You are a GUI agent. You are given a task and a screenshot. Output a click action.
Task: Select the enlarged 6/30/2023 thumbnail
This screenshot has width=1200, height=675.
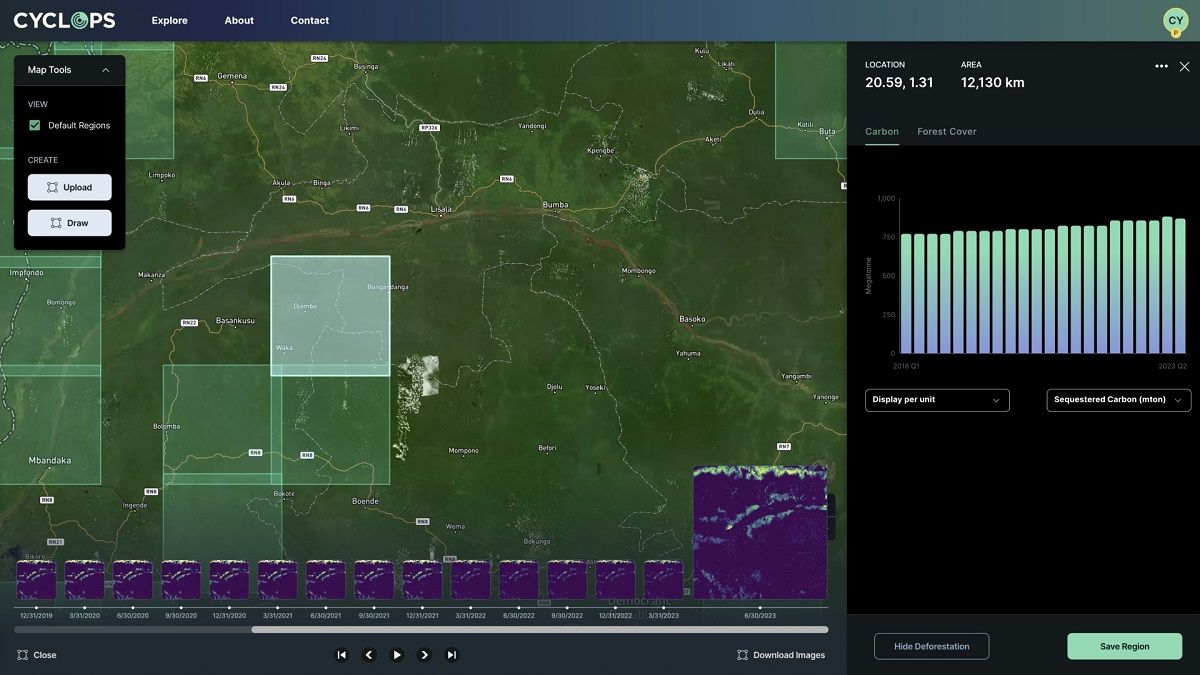760,532
